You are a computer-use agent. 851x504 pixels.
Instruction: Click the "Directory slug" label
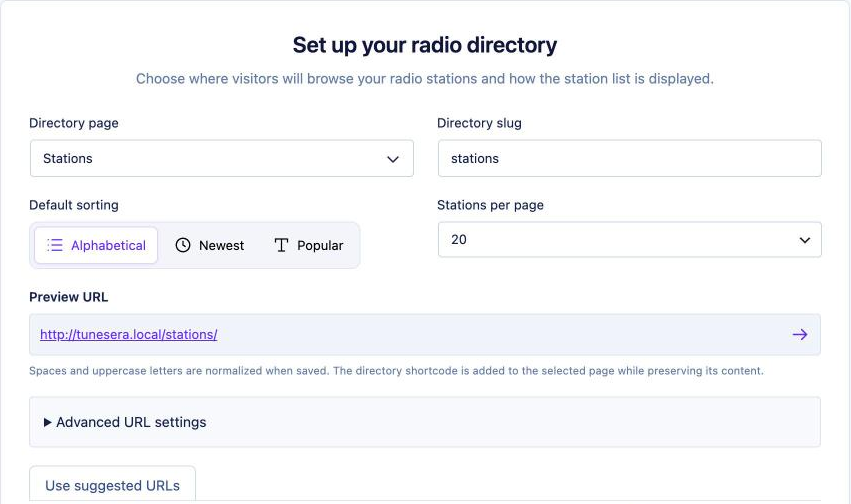coord(479,123)
